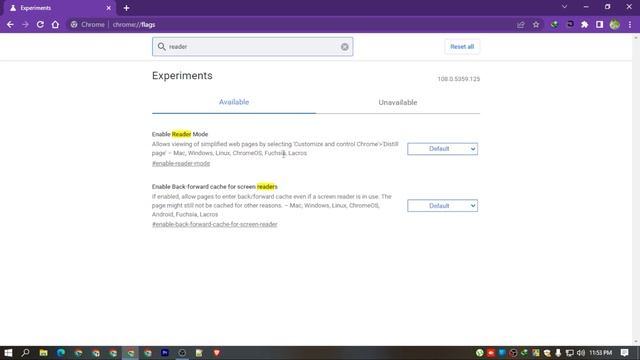Clear the flags search text
Image resolution: width=640 pixels, height=360 pixels.
point(344,47)
